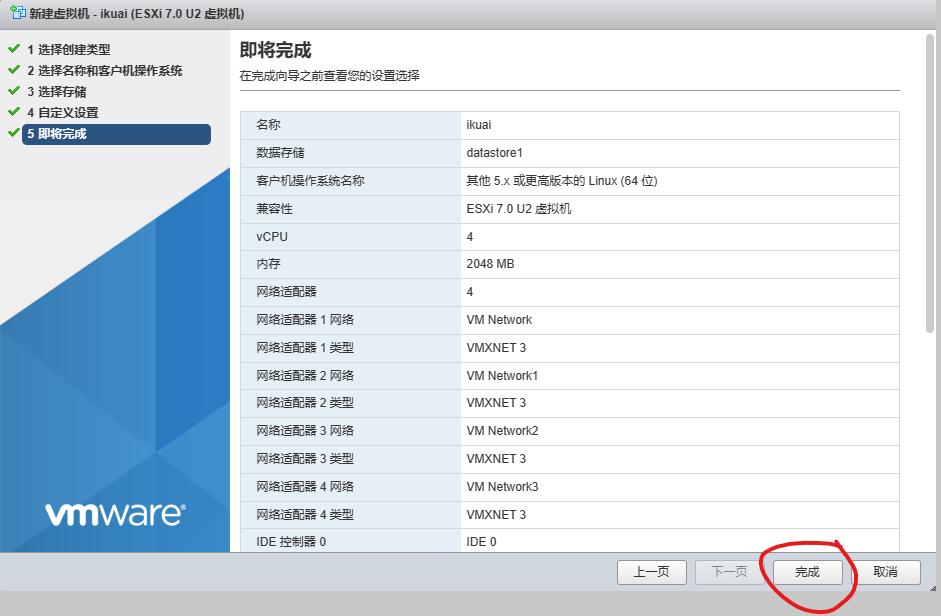941x616 pixels.
Task: Click the checkmark beside "5 即将完成"
Action: click(x=14, y=133)
